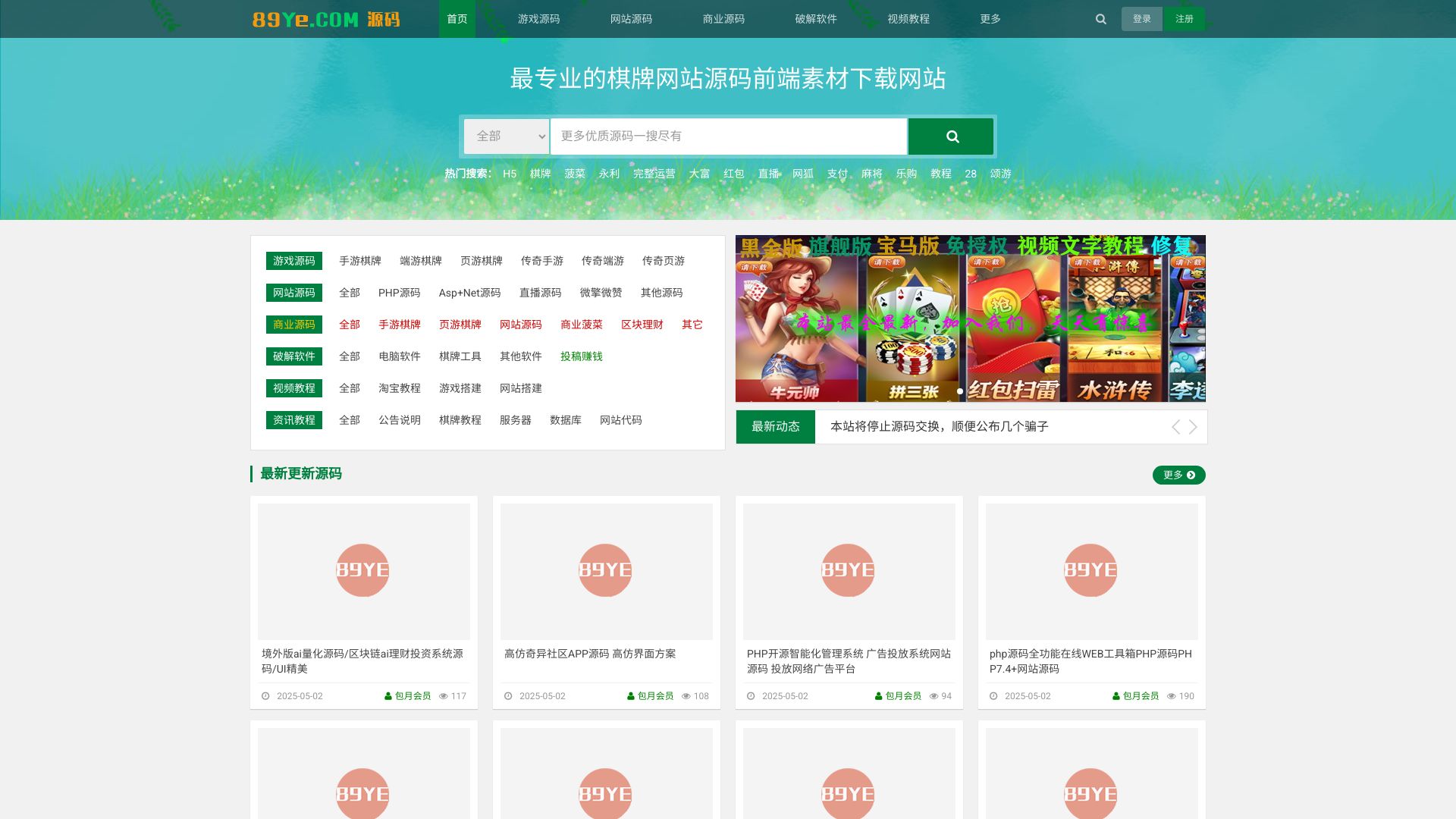Open 数据库 link
This screenshot has width=1456, height=819.
[x=566, y=420]
